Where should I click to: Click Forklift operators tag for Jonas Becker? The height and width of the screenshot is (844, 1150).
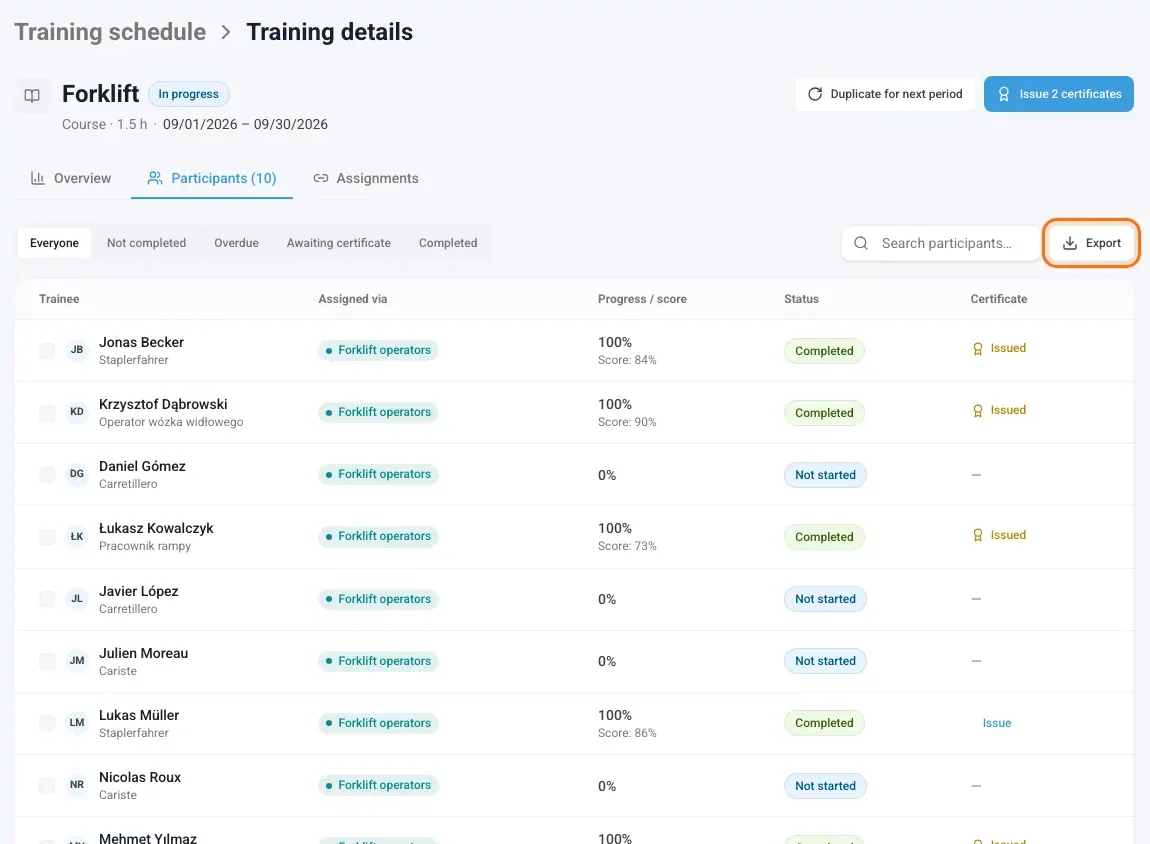pos(378,351)
